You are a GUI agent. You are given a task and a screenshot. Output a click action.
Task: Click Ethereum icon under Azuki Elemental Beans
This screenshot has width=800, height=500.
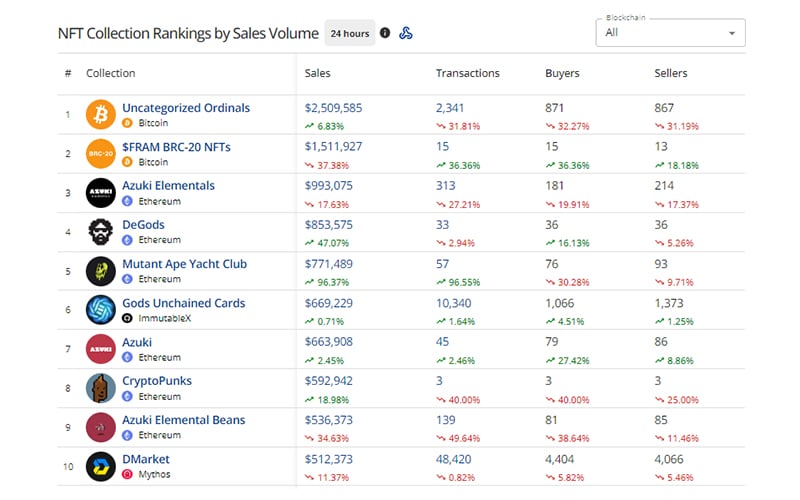[x=128, y=435]
